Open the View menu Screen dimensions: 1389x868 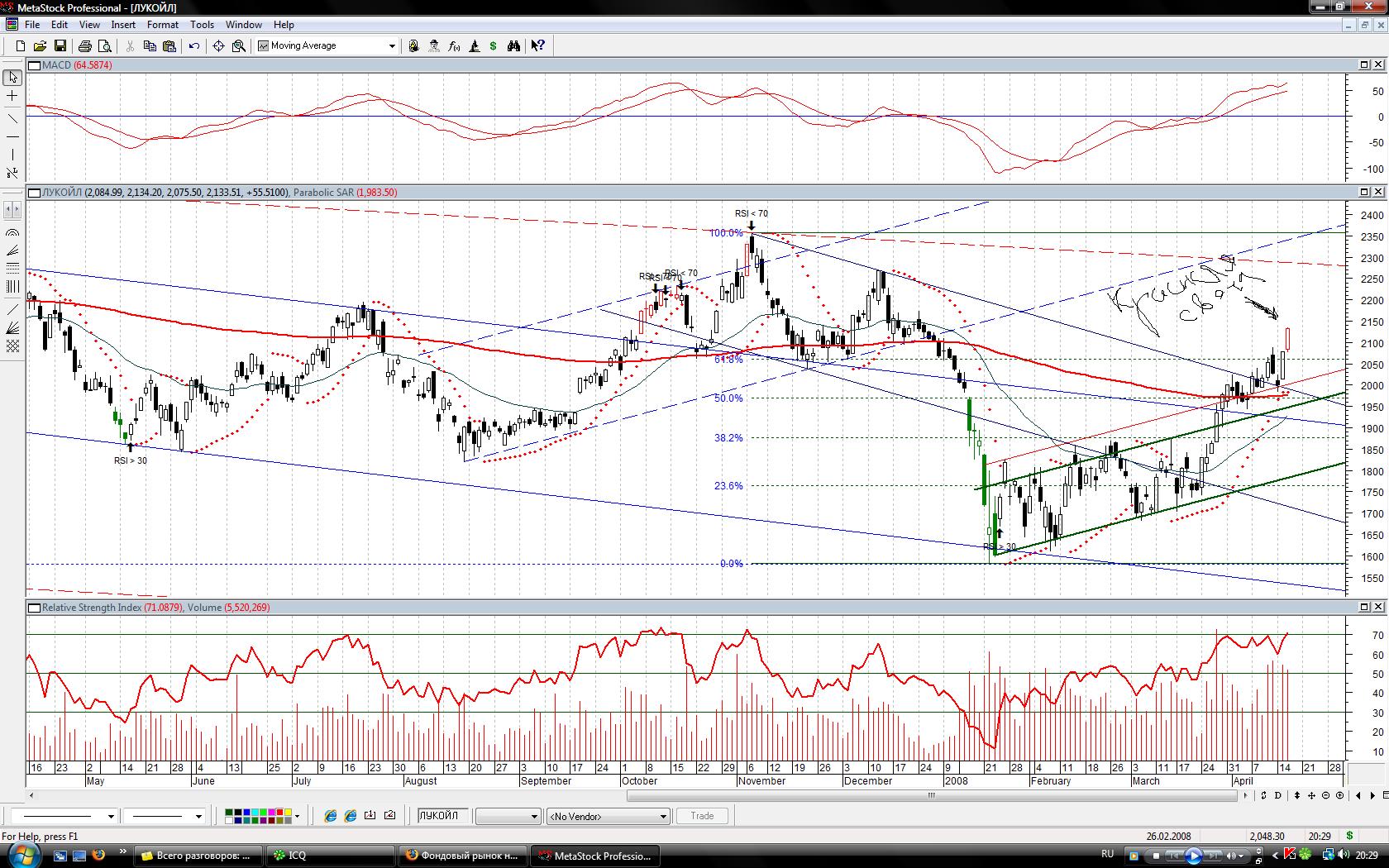tap(89, 25)
